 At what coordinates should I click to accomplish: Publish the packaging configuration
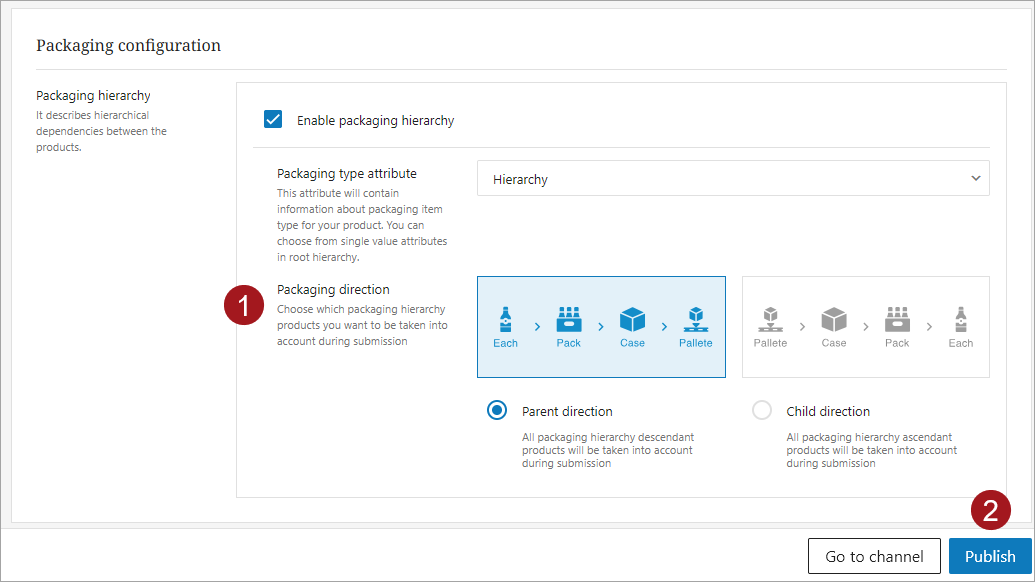click(x=989, y=556)
